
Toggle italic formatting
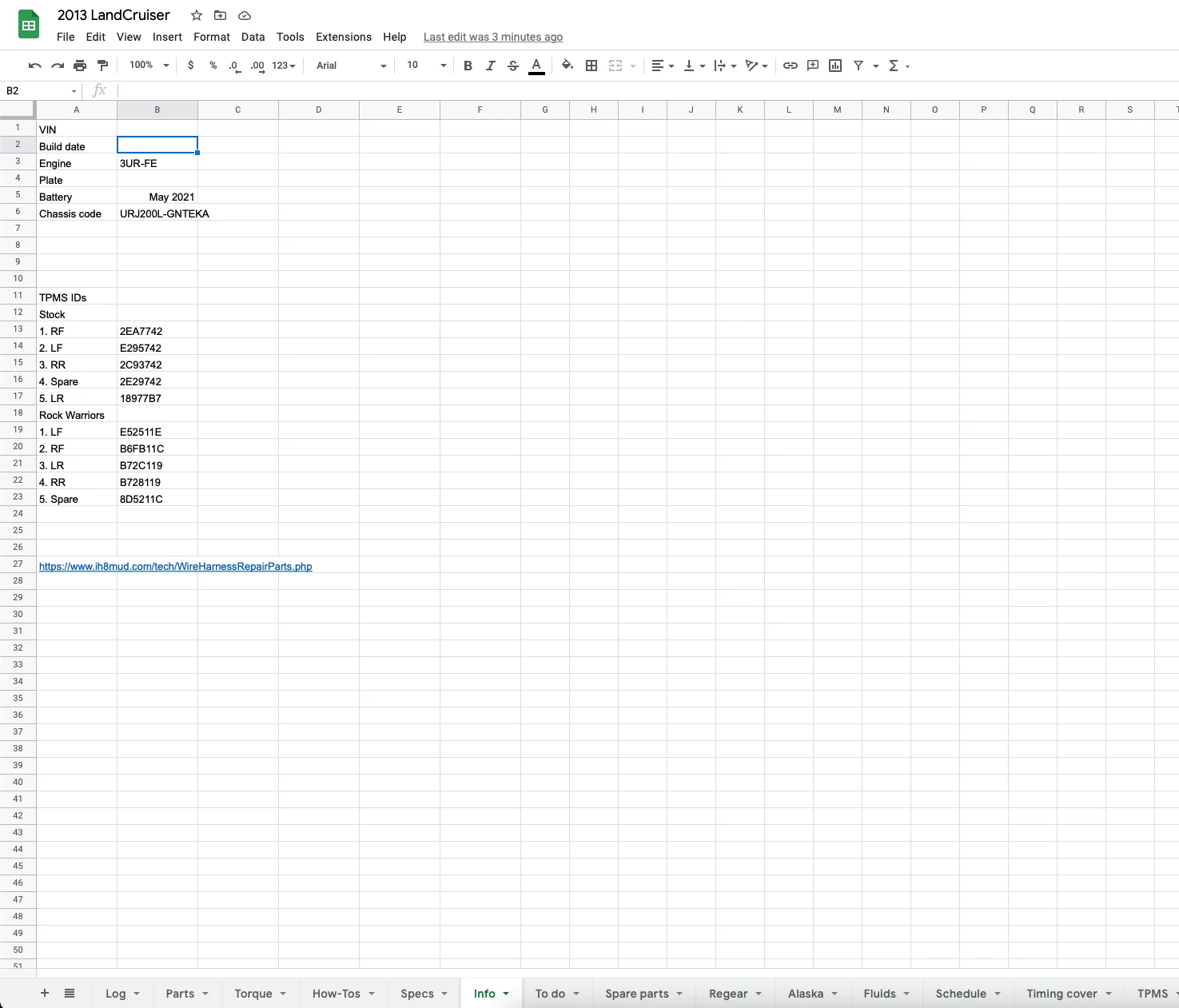click(x=491, y=66)
